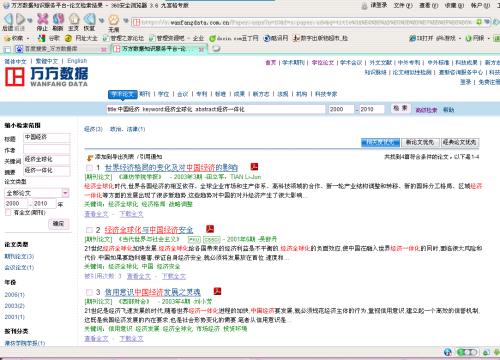Image resolution: width=500 pixels, height=360 pixels.
Task: Click the Restore (恢复) toolbar icon
Action: (89, 19)
